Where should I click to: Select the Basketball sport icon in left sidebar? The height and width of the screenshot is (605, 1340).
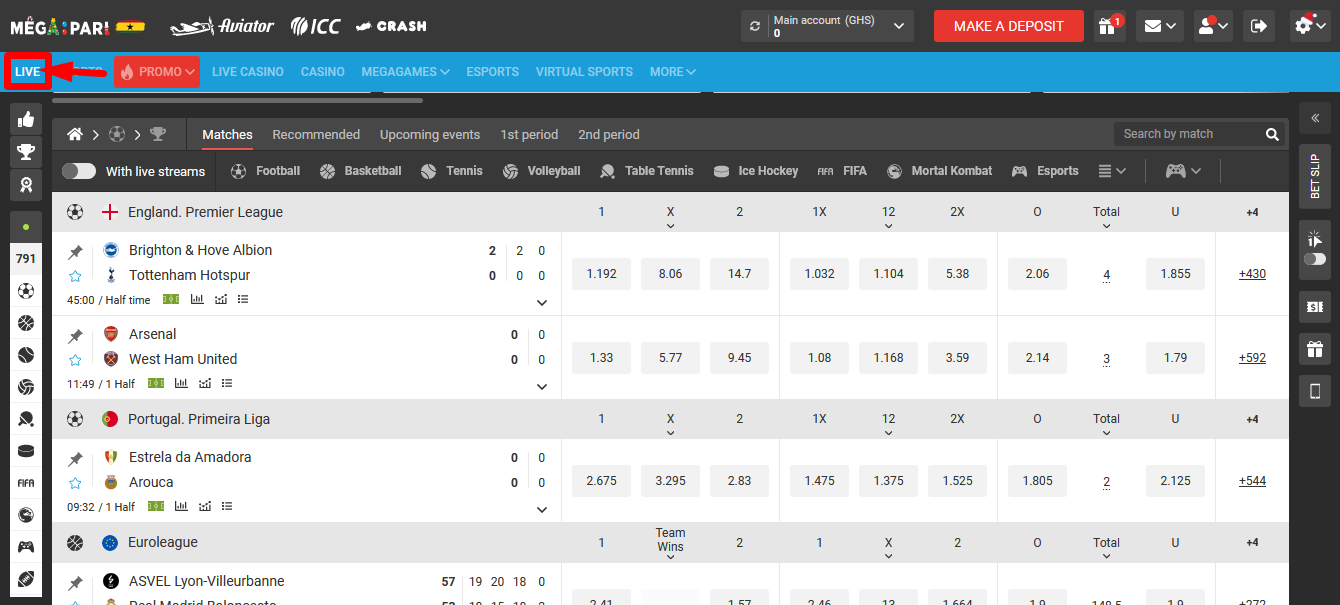pyautogui.click(x=26, y=322)
